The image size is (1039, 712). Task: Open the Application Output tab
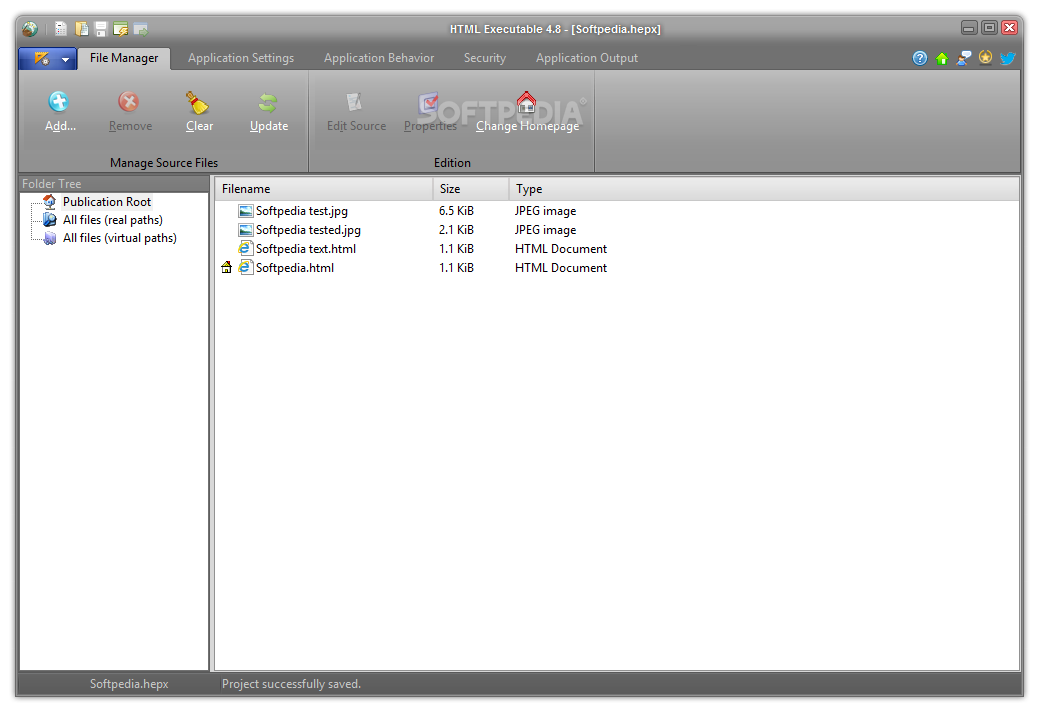click(x=586, y=58)
